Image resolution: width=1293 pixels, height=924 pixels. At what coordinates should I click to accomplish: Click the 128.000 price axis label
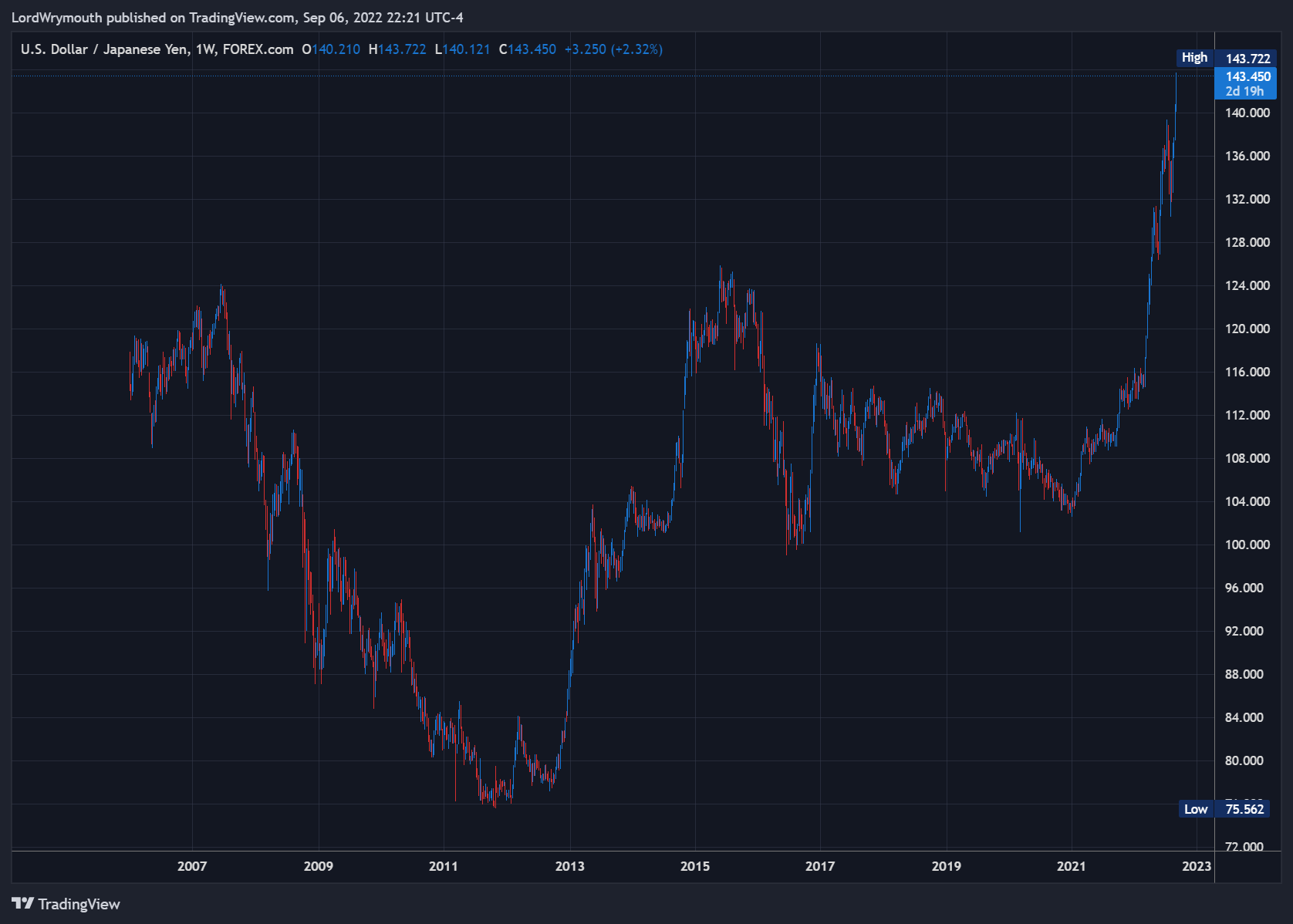tap(1247, 242)
